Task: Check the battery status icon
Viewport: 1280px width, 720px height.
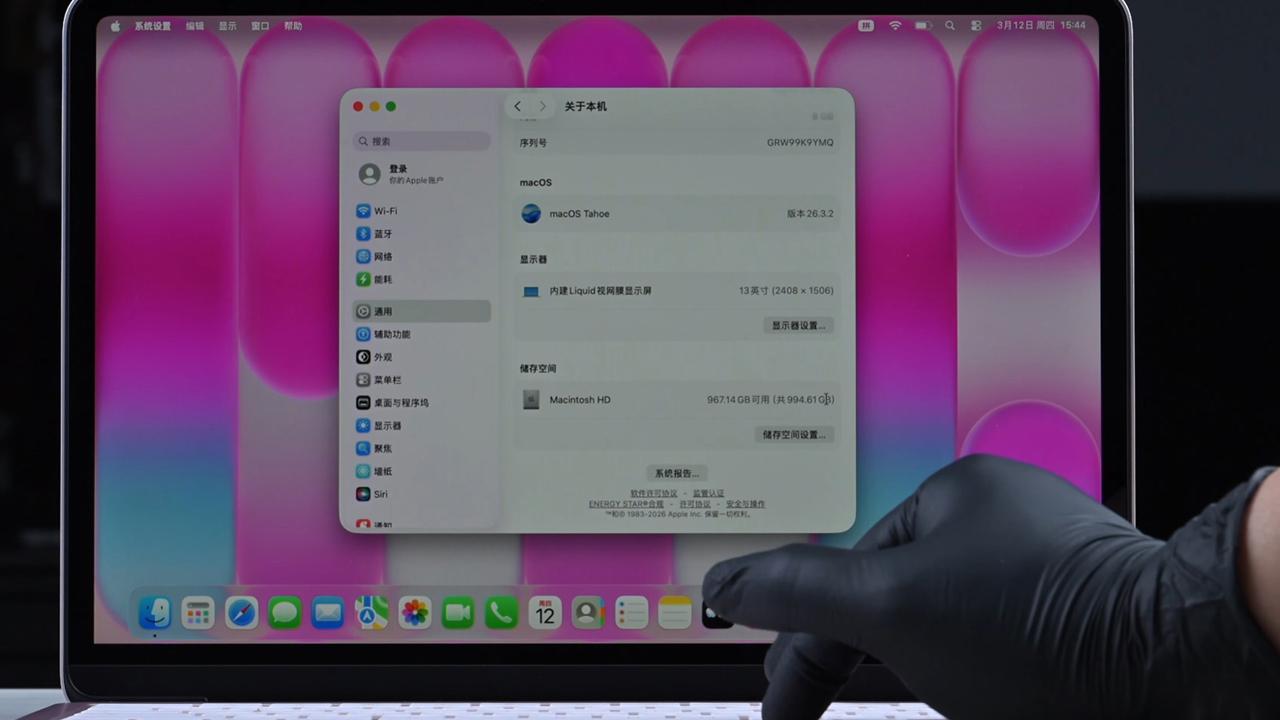Action: [923, 26]
